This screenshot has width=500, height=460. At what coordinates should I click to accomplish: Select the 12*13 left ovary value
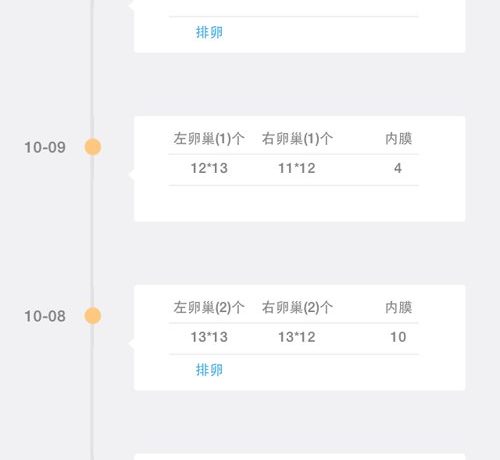click(x=209, y=168)
